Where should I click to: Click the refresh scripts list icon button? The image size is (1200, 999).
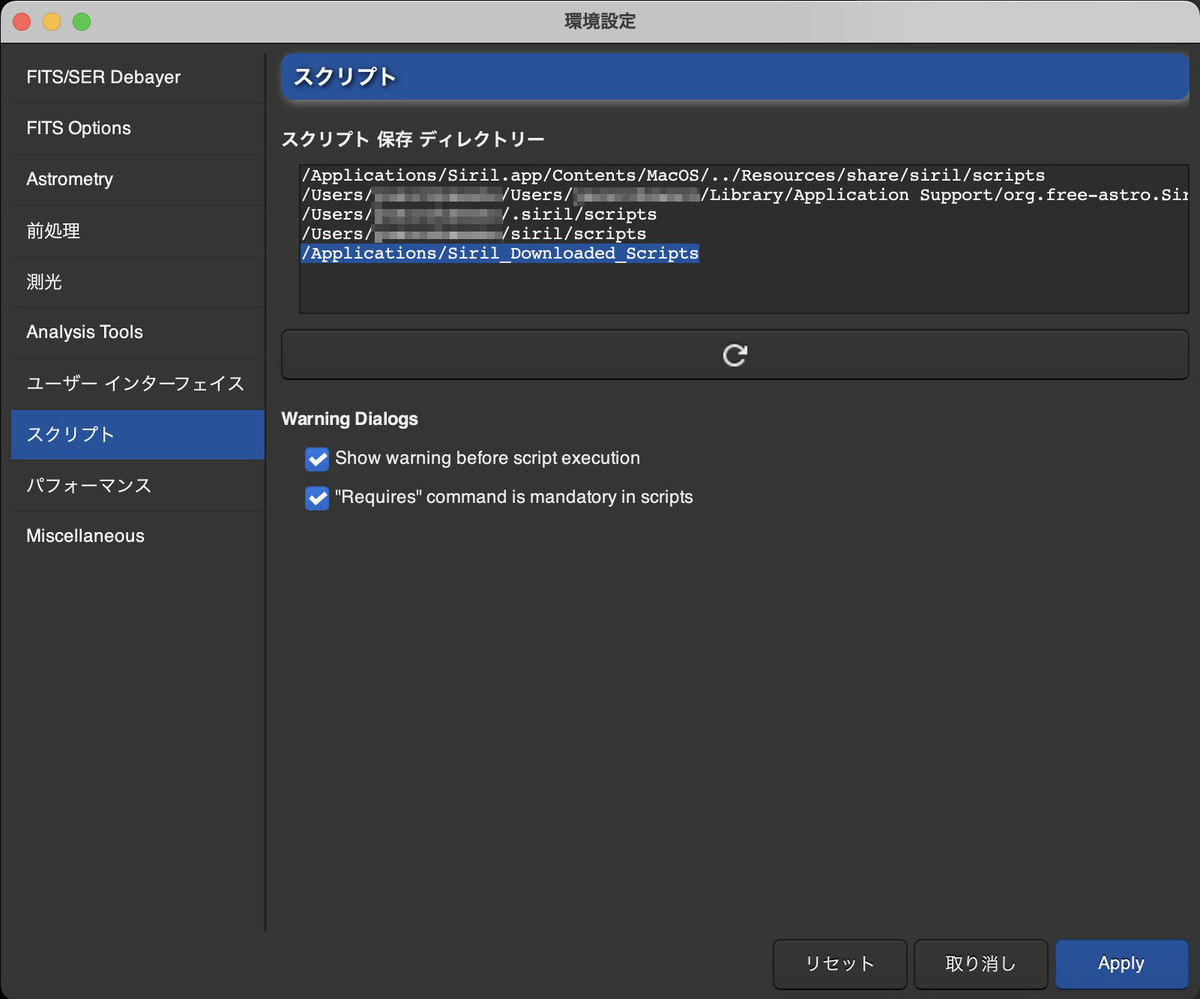point(735,355)
